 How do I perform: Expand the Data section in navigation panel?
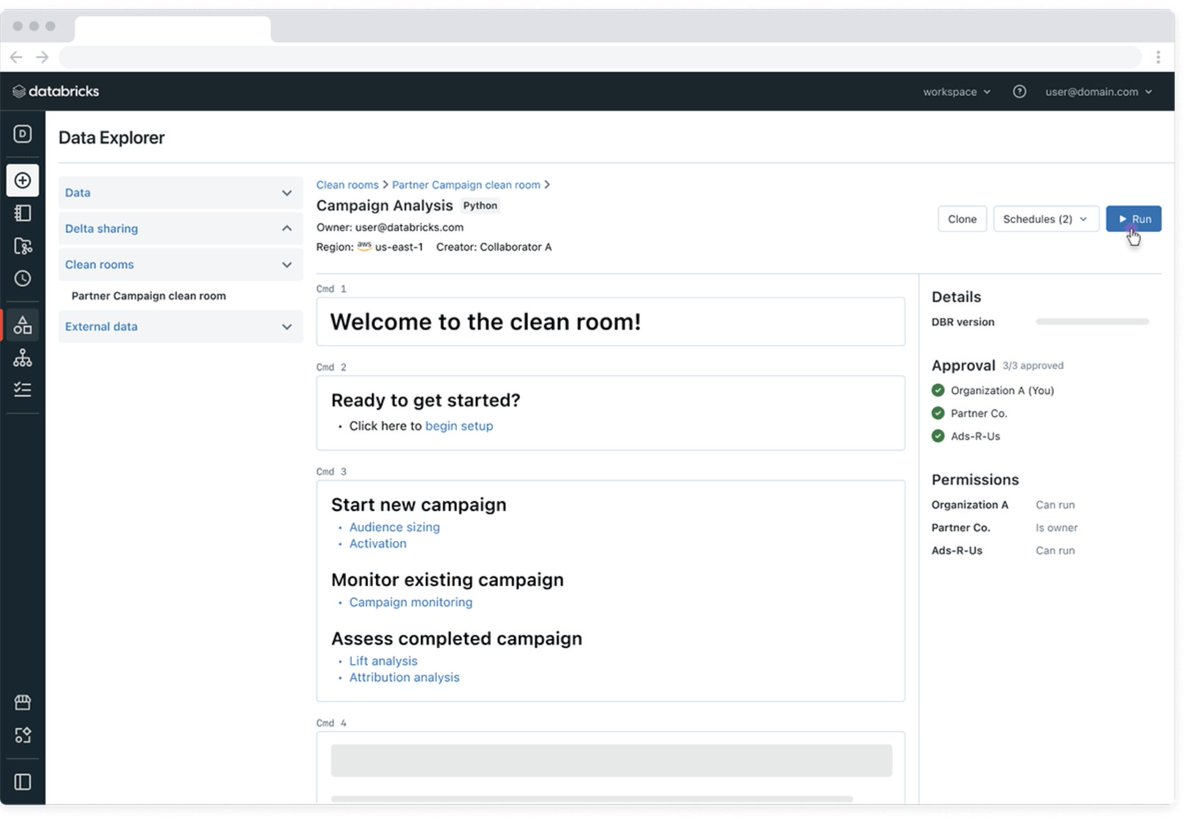click(180, 192)
